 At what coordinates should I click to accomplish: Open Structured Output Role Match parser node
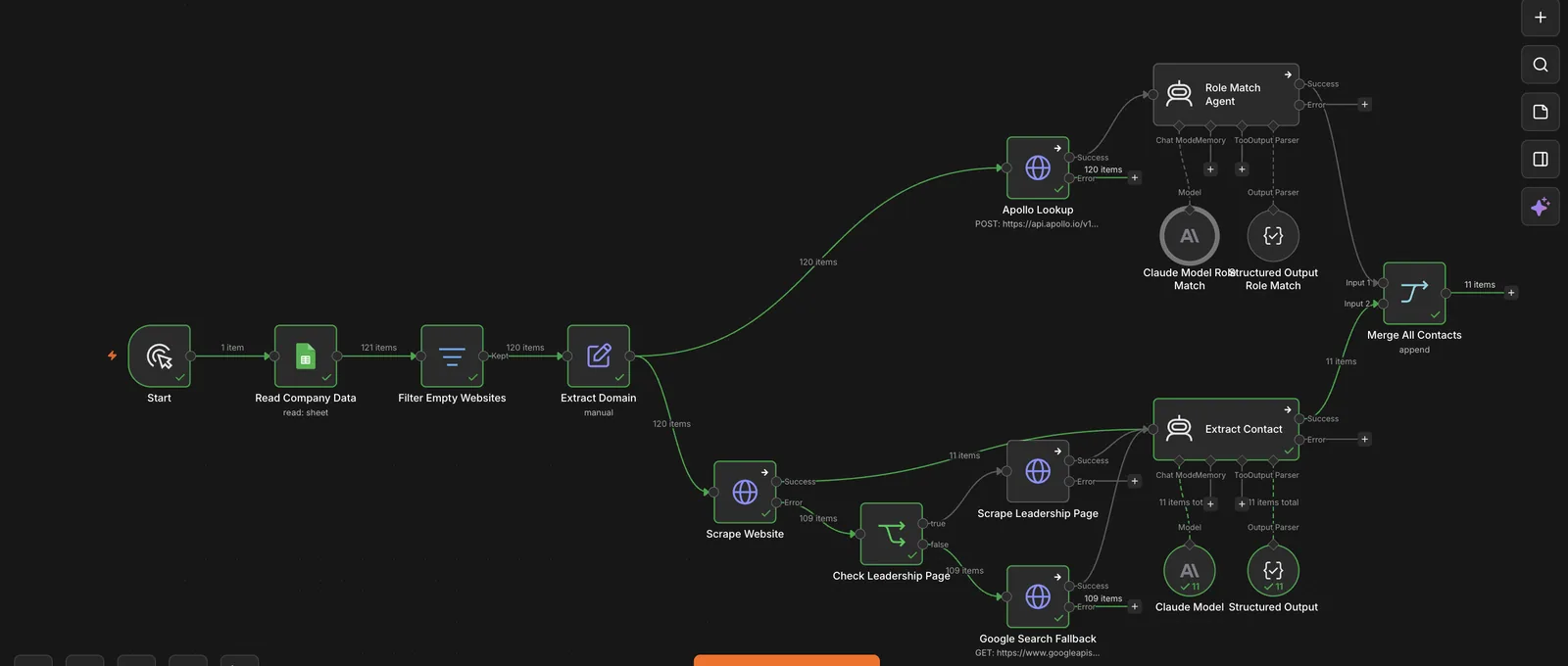pyautogui.click(x=1273, y=235)
